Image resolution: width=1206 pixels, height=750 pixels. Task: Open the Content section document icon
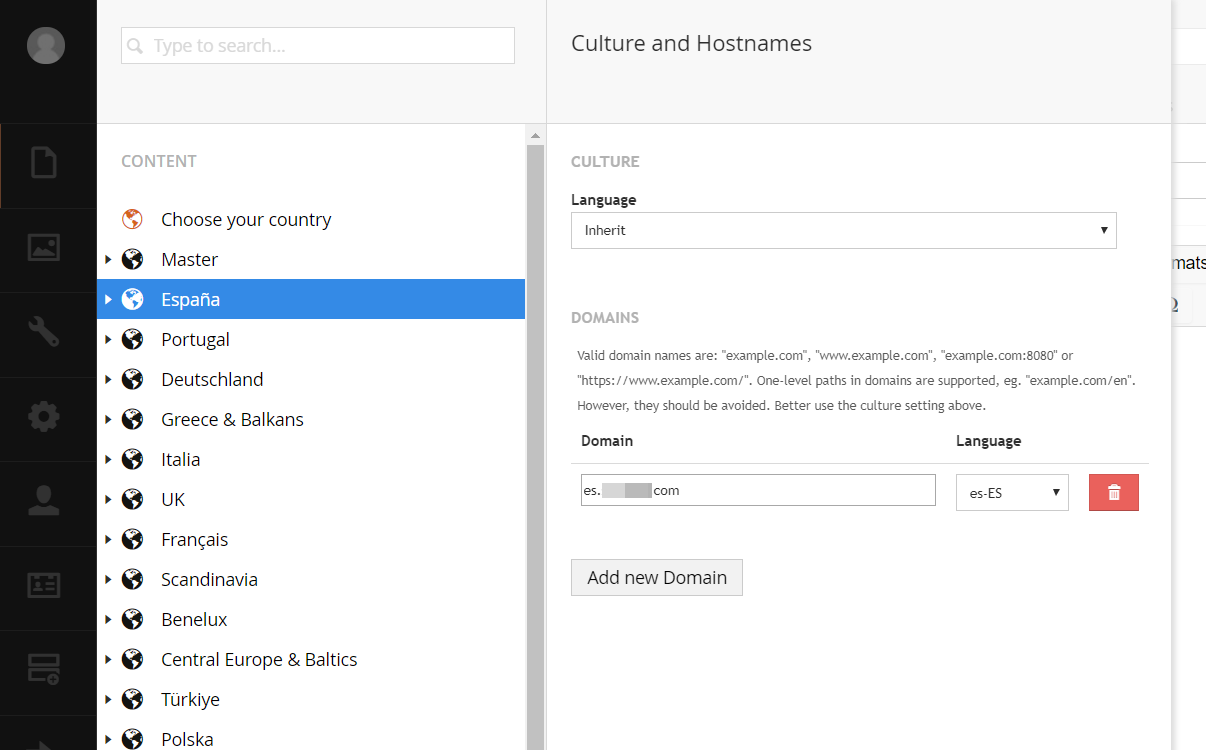pyautogui.click(x=44, y=163)
